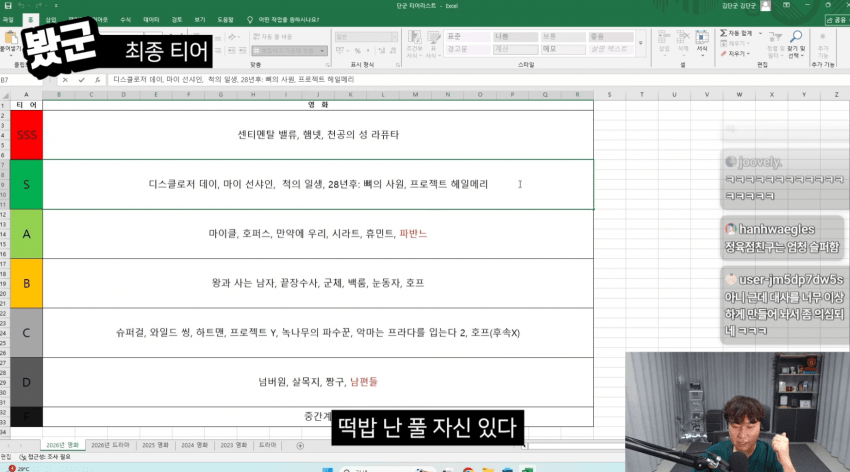Viewport: 850px width, 472px height.
Task: Select the yellow B tier cell
Action: pyautogui.click(x=26, y=283)
